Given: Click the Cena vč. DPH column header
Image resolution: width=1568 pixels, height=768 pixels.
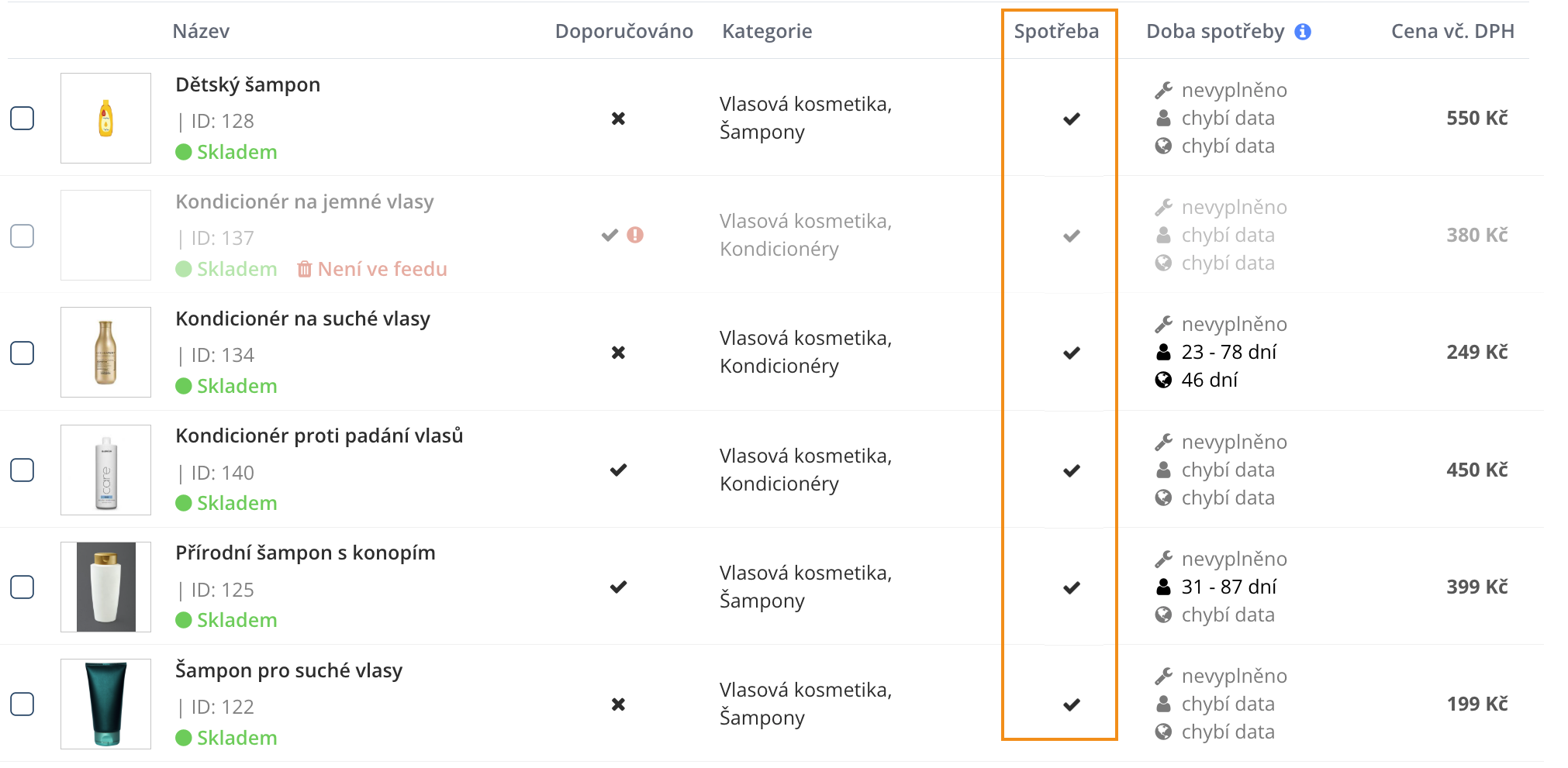Looking at the screenshot, I should [x=1452, y=32].
